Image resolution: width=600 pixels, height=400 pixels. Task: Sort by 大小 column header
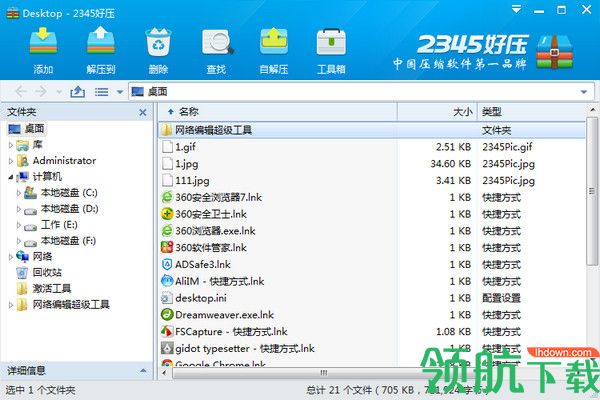[x=437, y=112]
